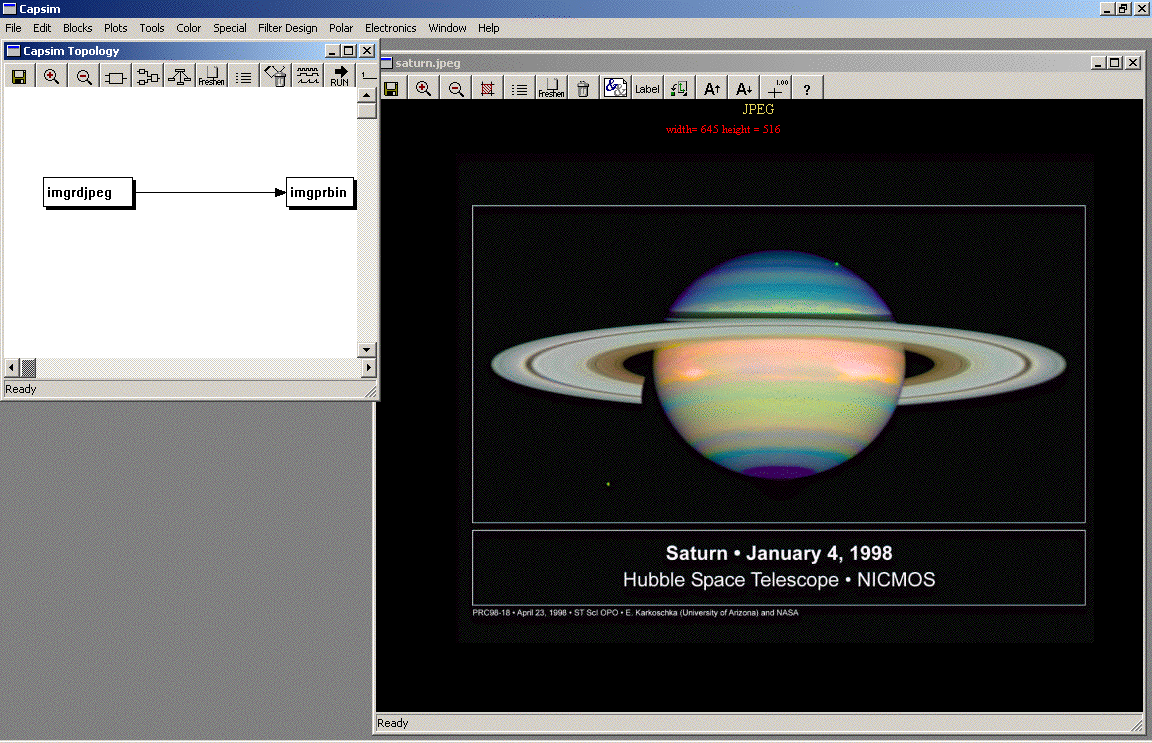Open the Electronics menu
The height and width of the screenshot is (743, 1152).
(390, 28)
